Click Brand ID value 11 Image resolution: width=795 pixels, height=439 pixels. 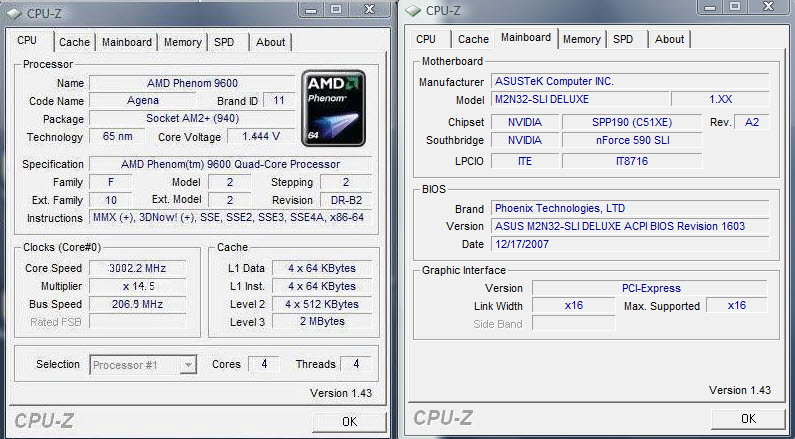point(279,101)
